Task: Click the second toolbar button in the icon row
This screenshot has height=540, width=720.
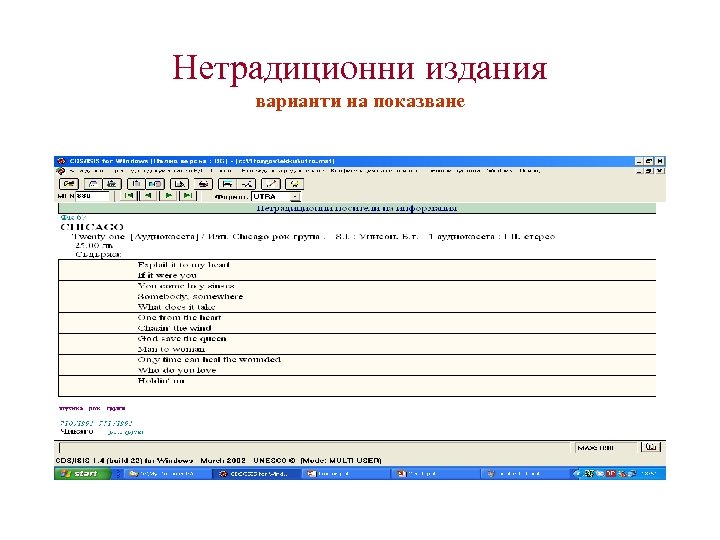Action: (93, 184)
